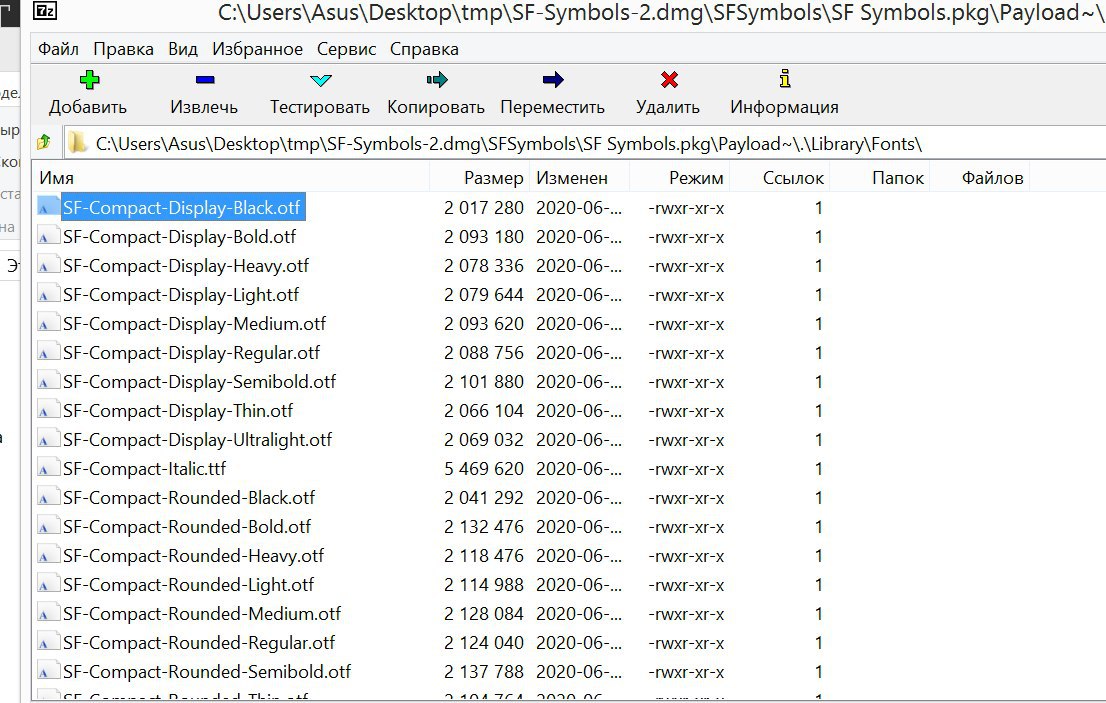Screen dimensions: 1106x703
Task: Select SF-Compact-Display-Heavy.otf file
Action: pyautogui.click(x=186, y=266)
